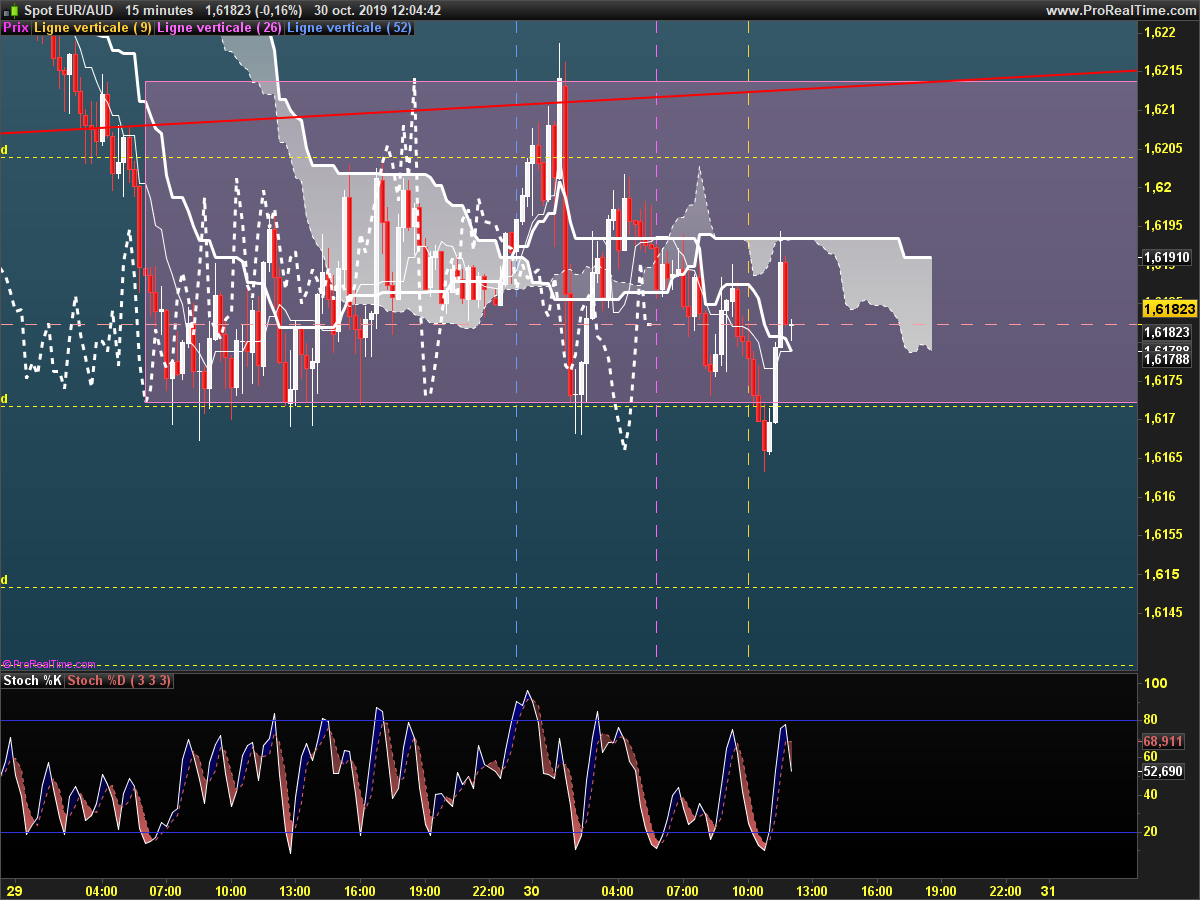Select the Ligne verticale (52) label
The height and width of the screenshot is (900, 1200).
[349, 28]
